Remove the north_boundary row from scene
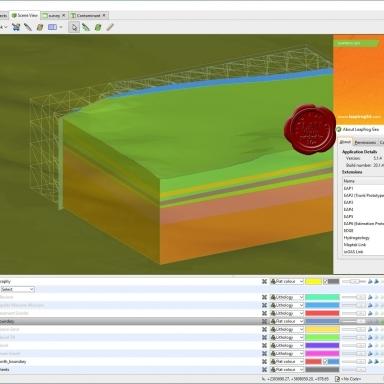Viewport: 384px width, 384px height. coord(264,361)
